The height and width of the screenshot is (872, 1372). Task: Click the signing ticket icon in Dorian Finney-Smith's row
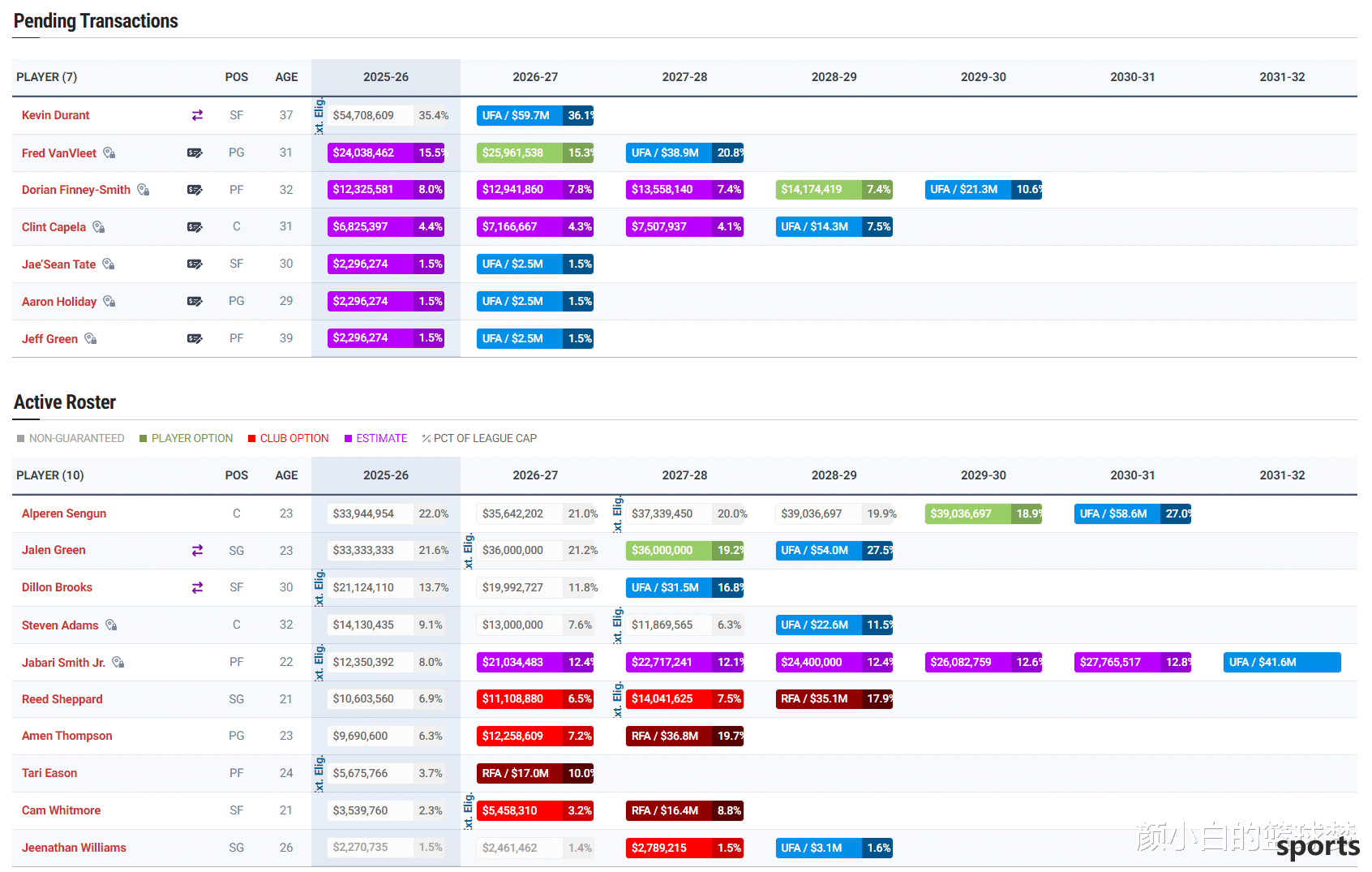195,190
